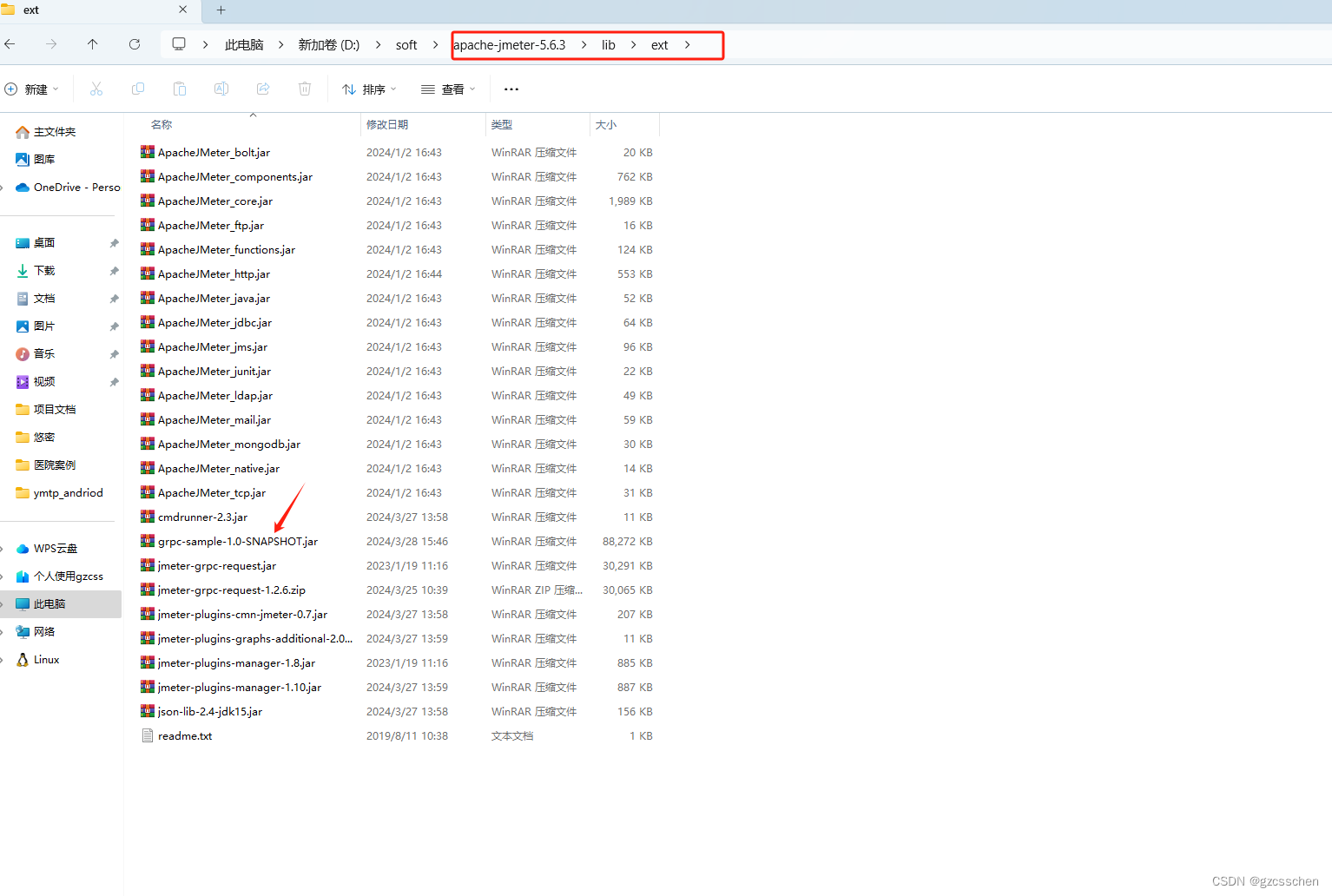Select lib in the breadcrumb
Screen dimensions: 1332x896
[609, 45]
